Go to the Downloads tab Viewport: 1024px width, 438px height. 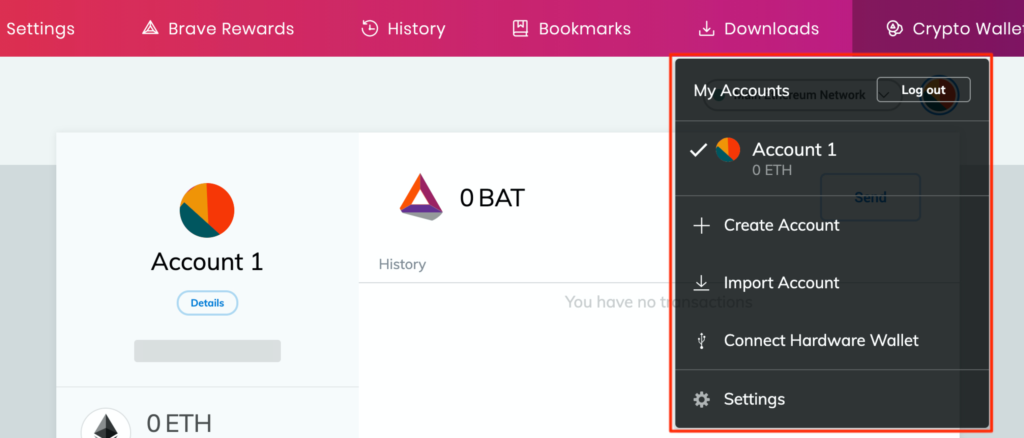[758, 29]
